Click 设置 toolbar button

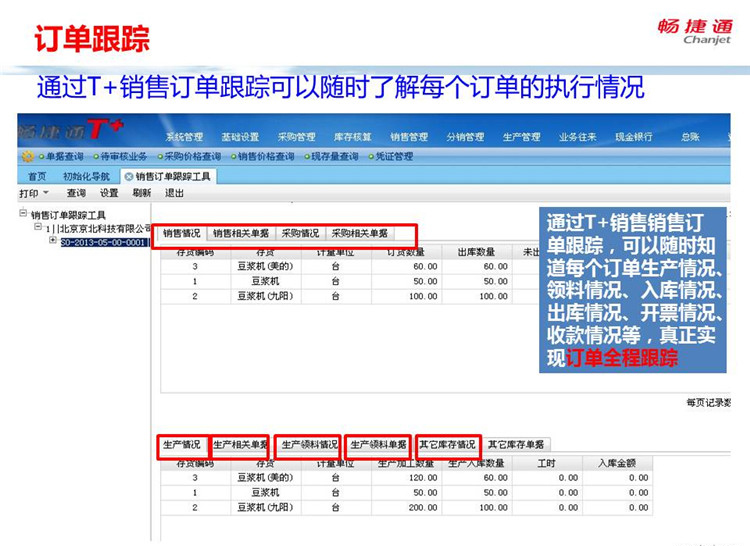pyautogui.click(x=109, y=193)
